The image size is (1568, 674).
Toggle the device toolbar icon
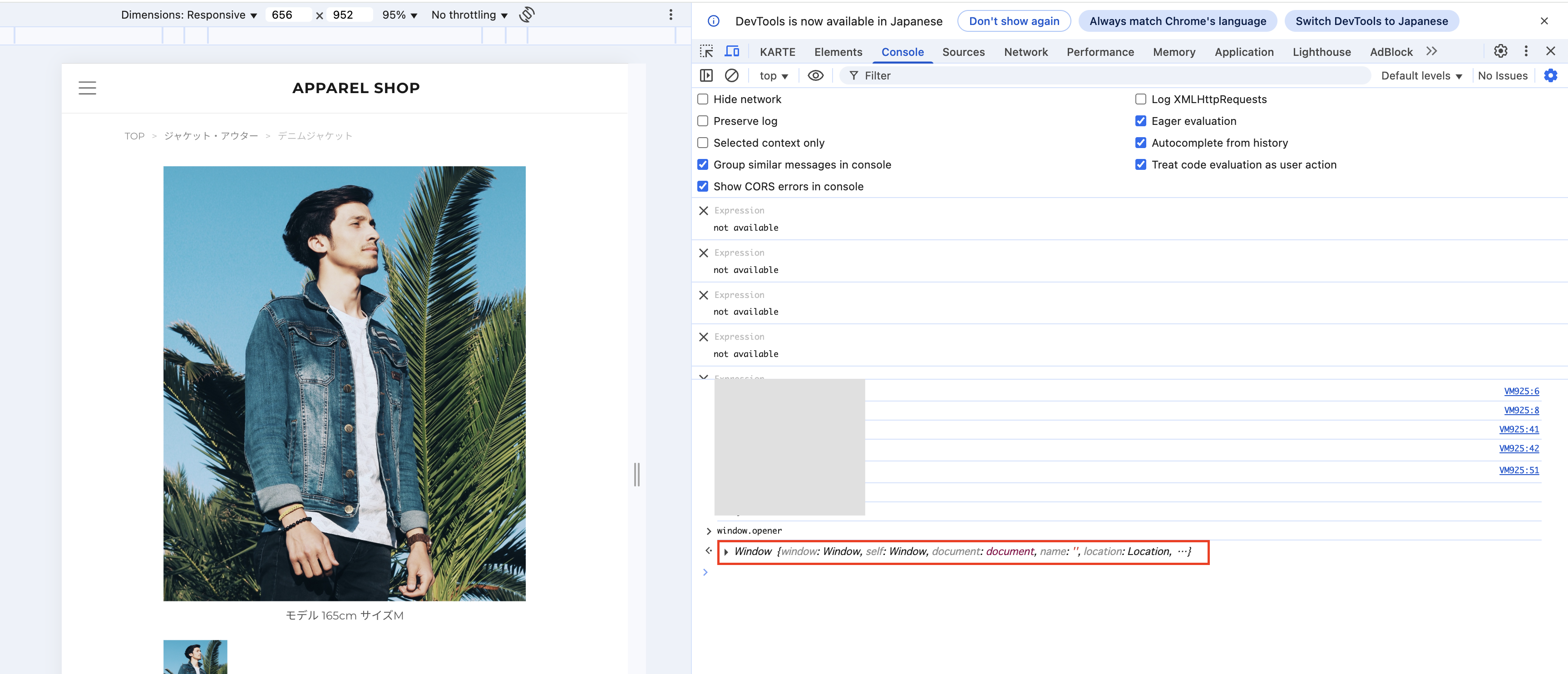coord(732,52)
